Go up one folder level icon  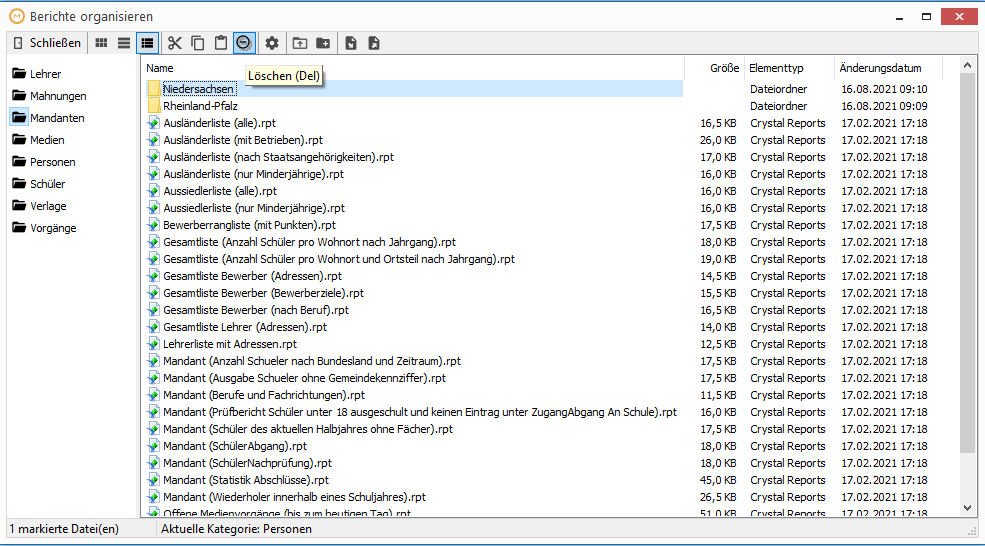pos(300,43)
